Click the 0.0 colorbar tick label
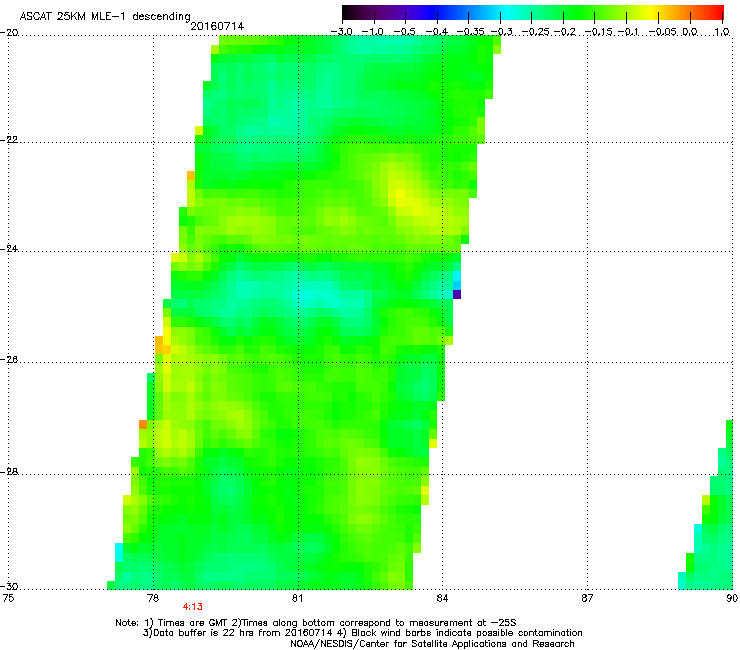The width and height of the screenshot is (740, 650). 690,32
